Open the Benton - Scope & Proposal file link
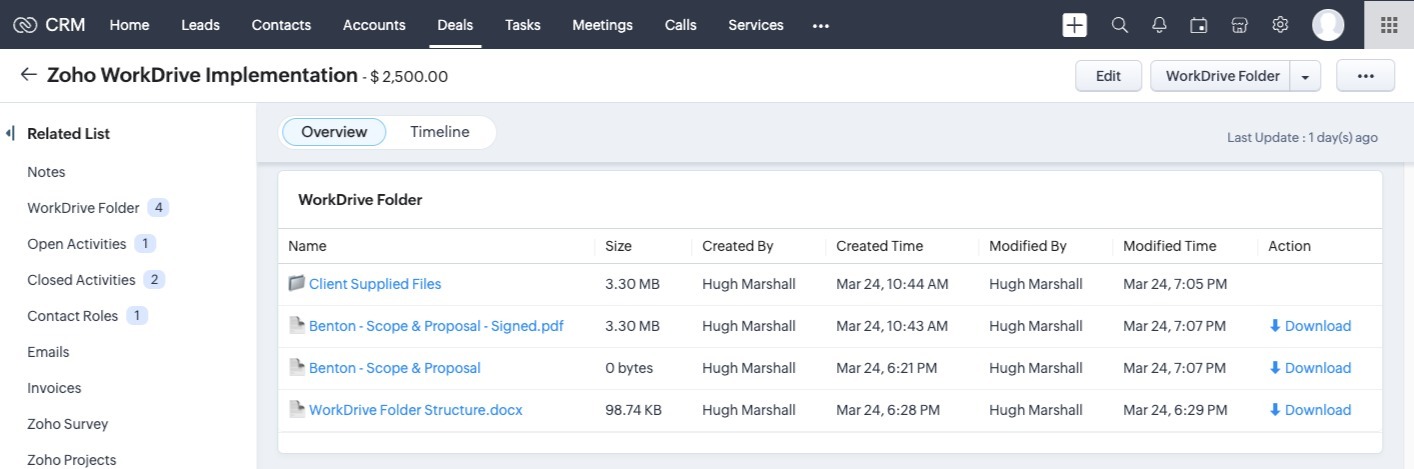This screenshot has height=469, width=1414. point(395,368)
